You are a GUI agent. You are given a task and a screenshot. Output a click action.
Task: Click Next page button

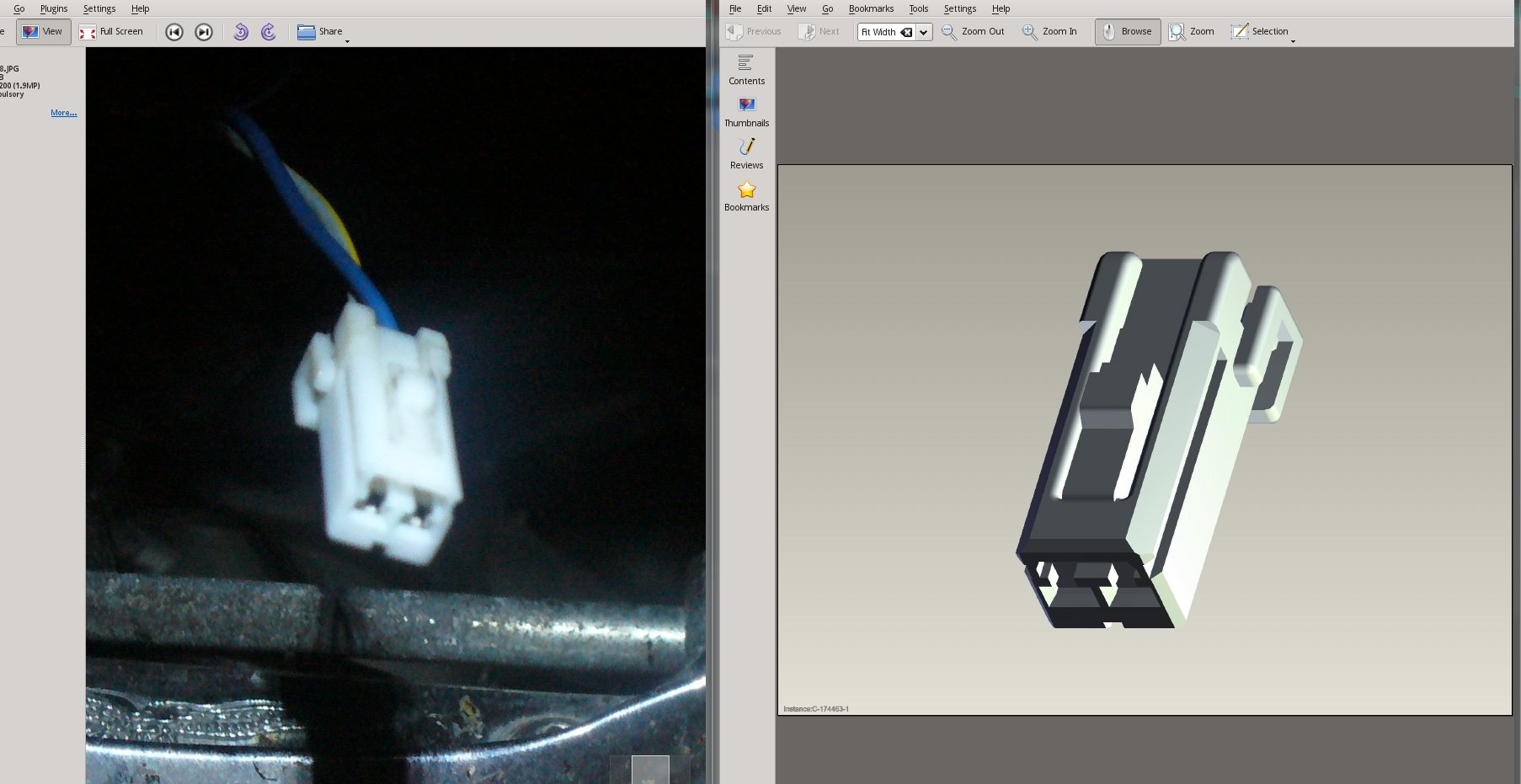[x=819, y=32]
